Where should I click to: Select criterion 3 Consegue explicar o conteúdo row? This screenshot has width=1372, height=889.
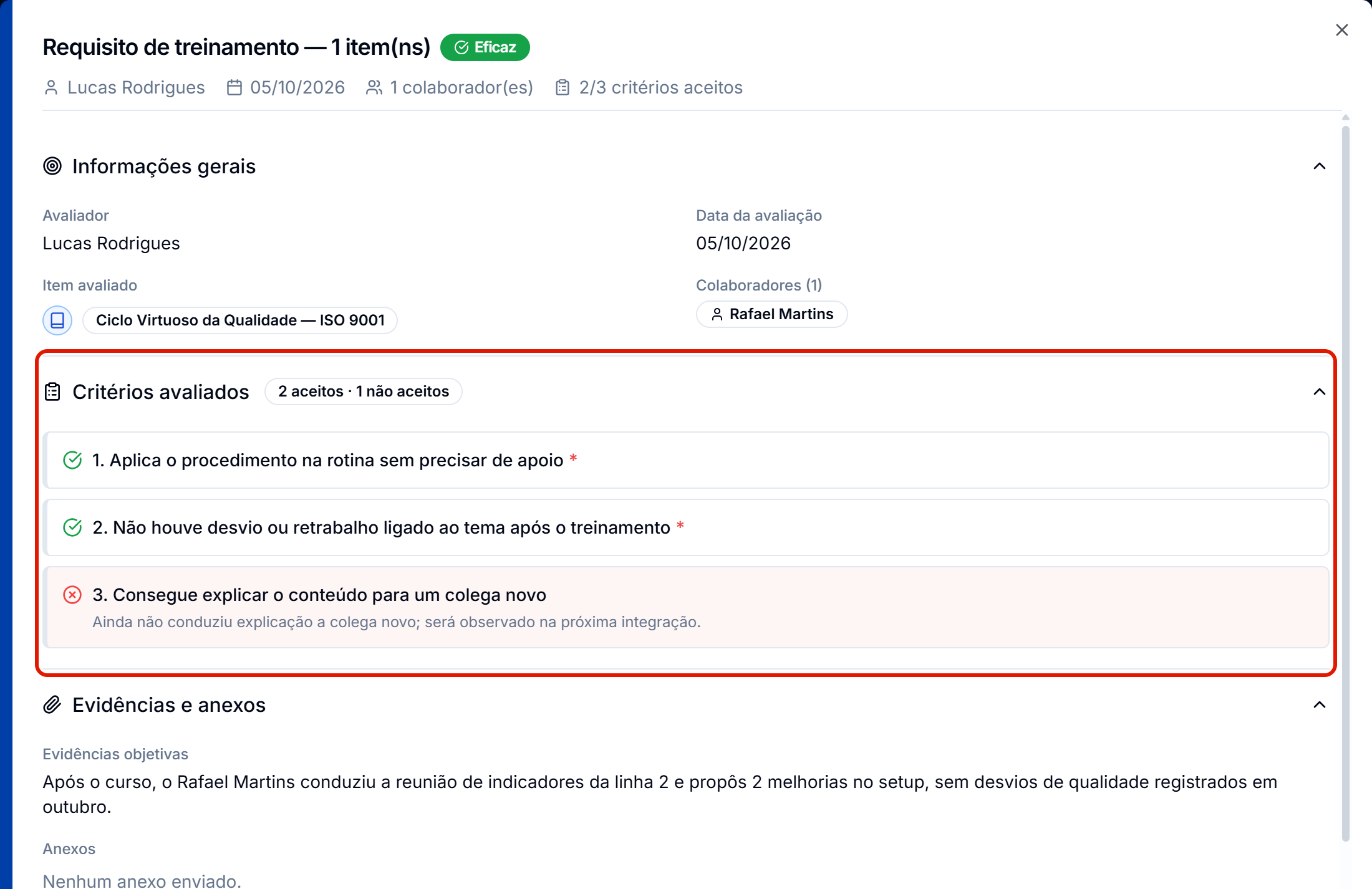686,607
